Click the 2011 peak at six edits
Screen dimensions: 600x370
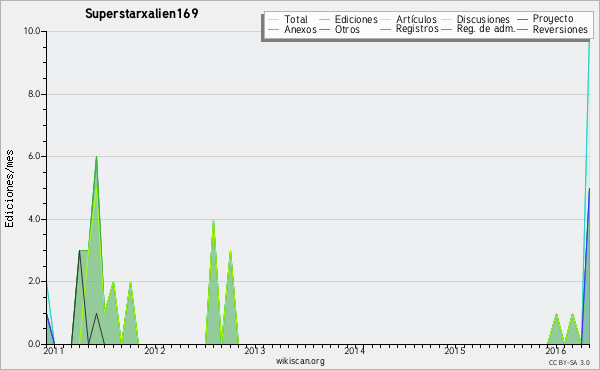click(96, 157)
